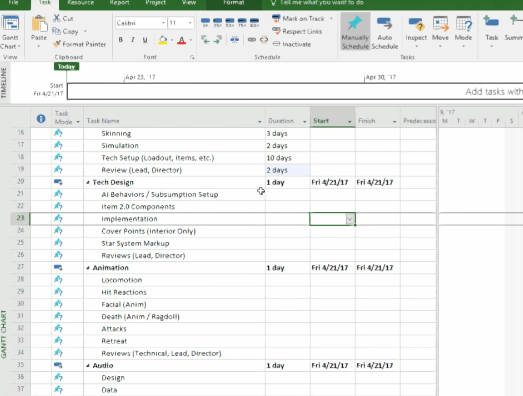This screenshot has width=523, height=396.
Task: Select row header 27
Action: click(x=21, y=267)
